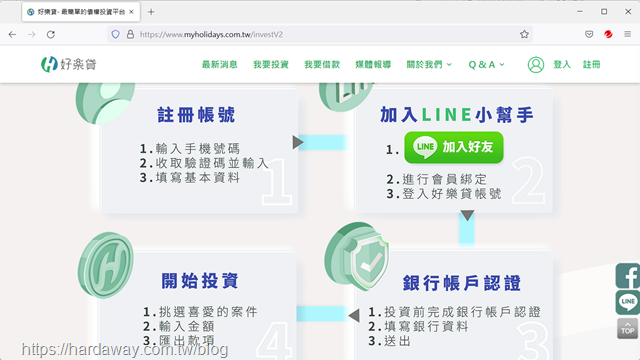
Task: Click the 開始投資 step heading
Action: 200,281
